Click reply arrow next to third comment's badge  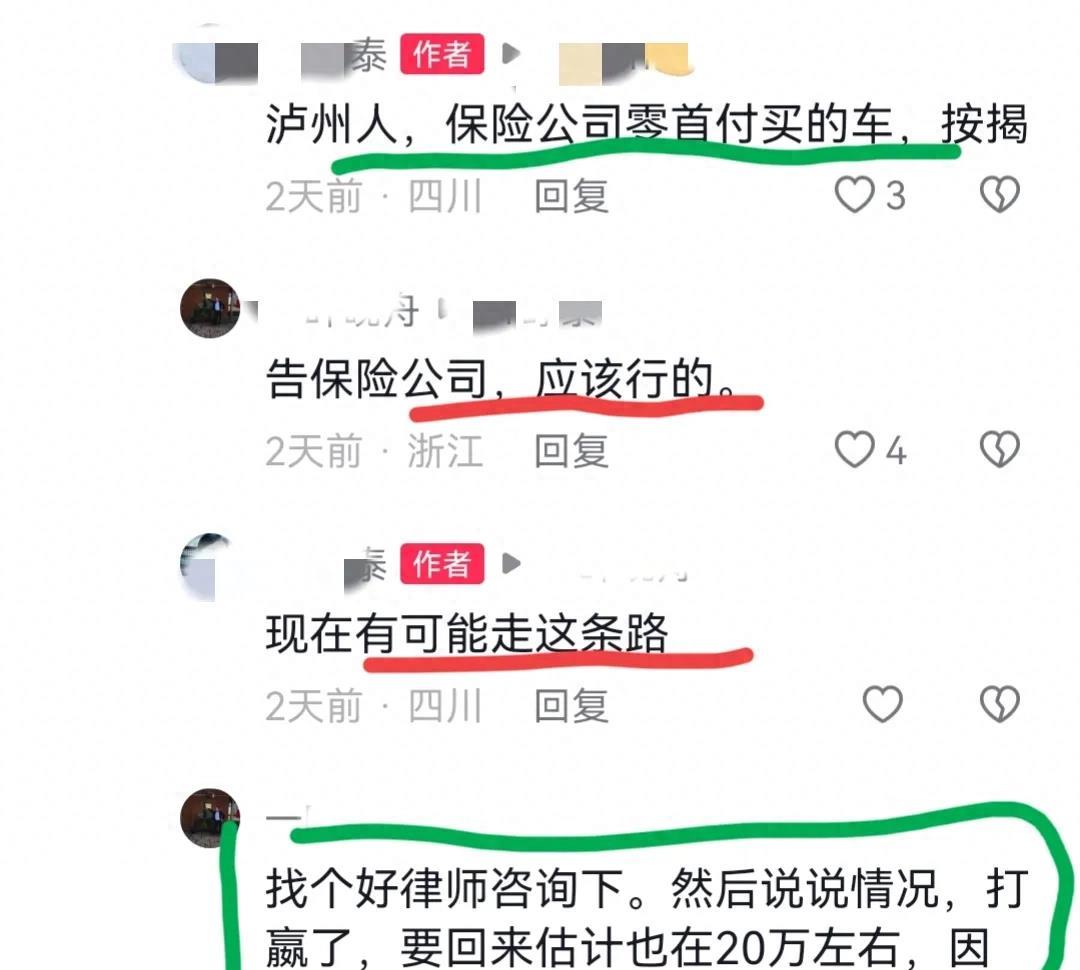pos(510,564)
